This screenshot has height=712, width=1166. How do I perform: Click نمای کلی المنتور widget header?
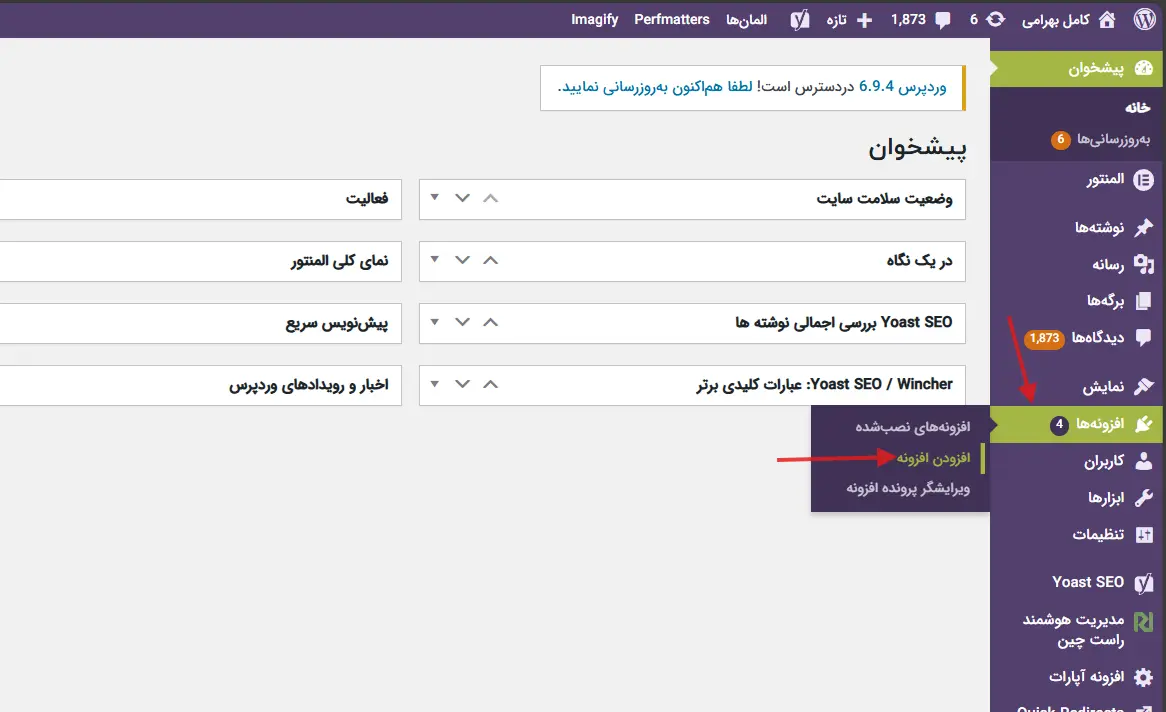(201, 261)
